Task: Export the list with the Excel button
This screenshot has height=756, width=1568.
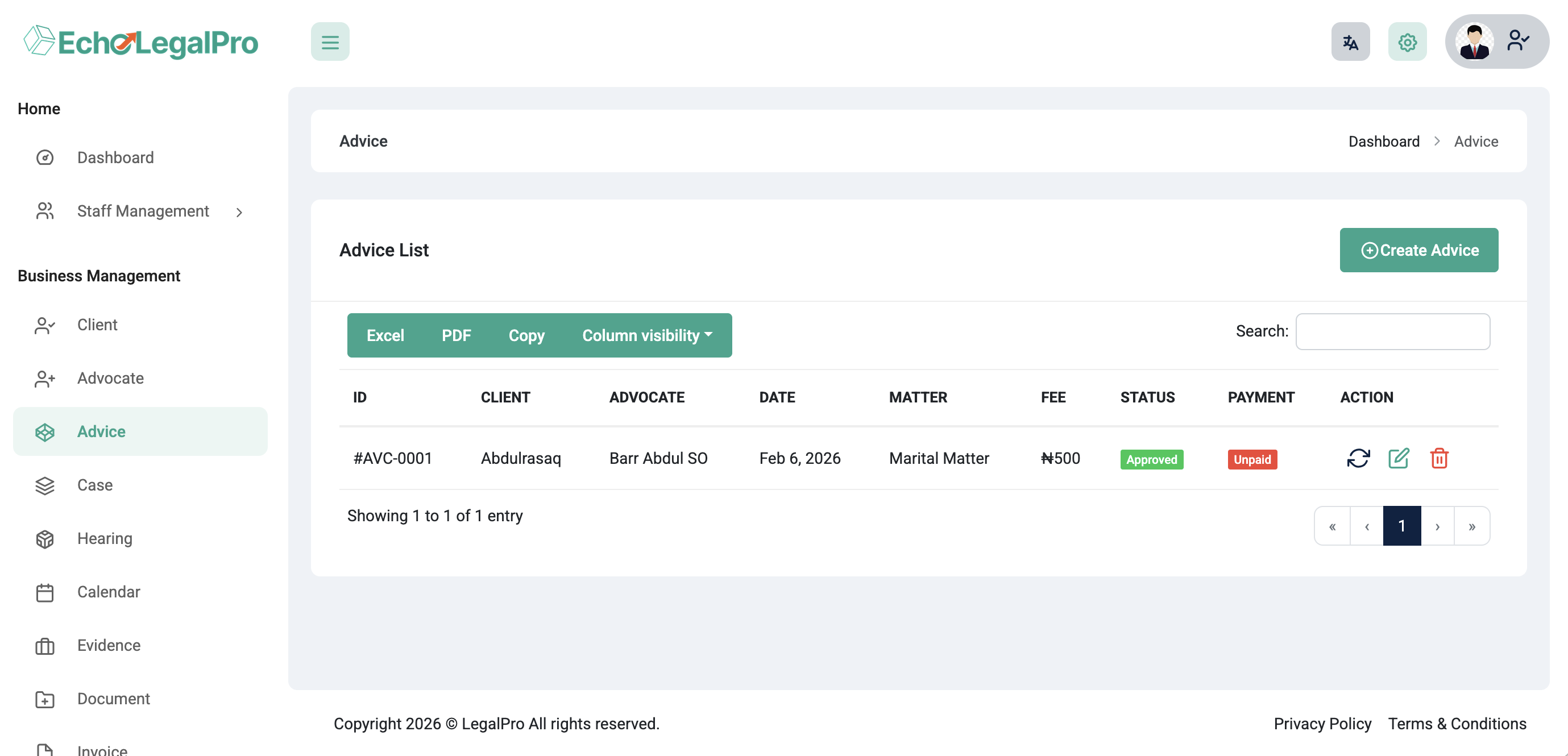Action: click(385, 335)
